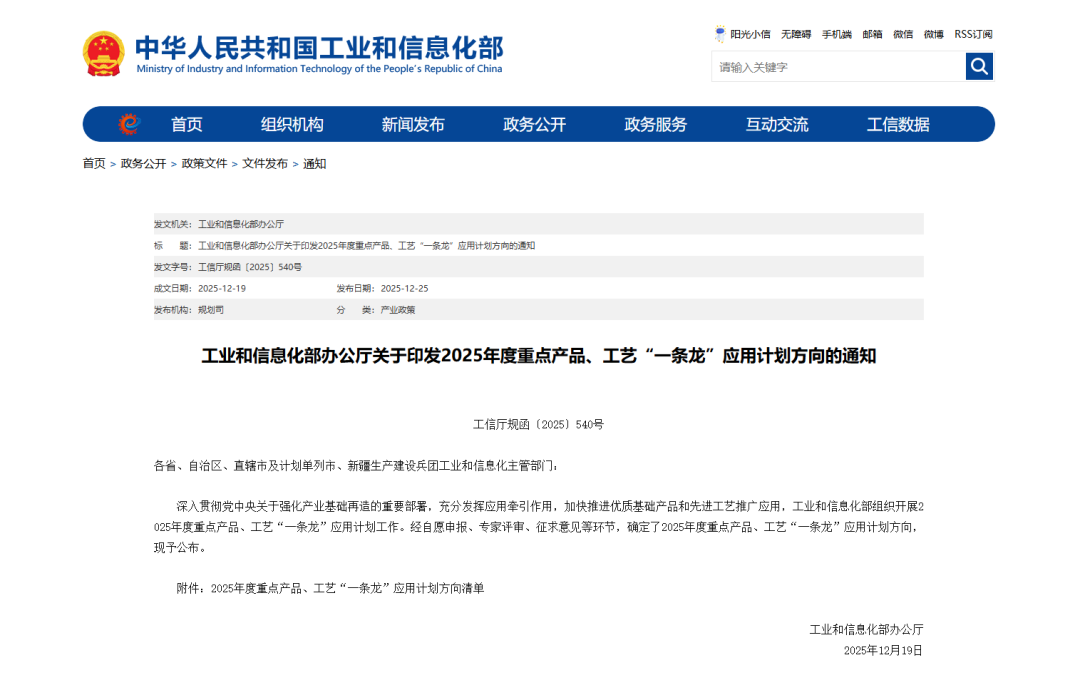Click 政策文件 in the breadcrumb trail
Viewport: 1080px width, 680px height.
pyautogui.click(x=204, y=164)
